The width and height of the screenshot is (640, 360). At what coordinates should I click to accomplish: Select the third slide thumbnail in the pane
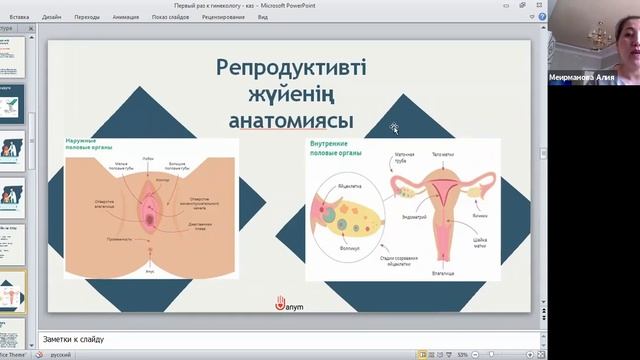(12, 151)
